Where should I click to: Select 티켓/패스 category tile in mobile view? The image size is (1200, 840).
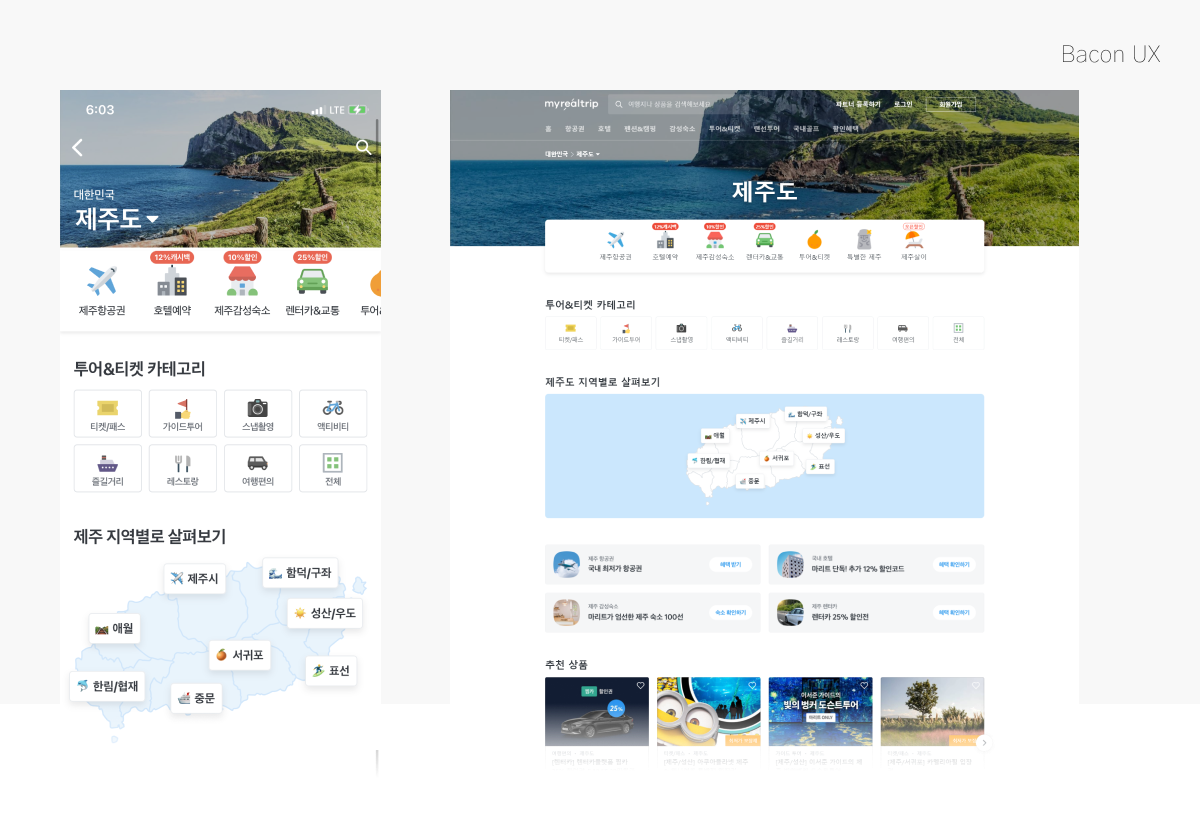(107, 414)
